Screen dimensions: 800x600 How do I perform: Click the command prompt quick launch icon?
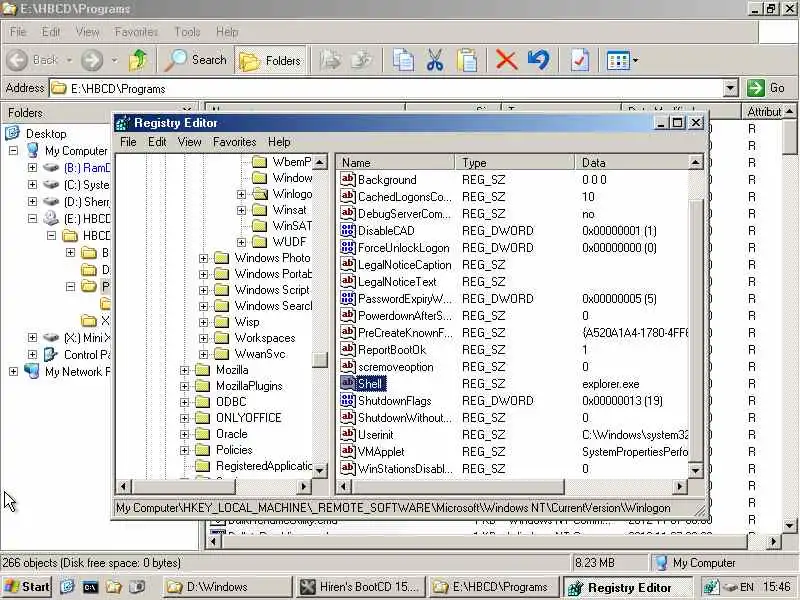[x=90, y=587]
